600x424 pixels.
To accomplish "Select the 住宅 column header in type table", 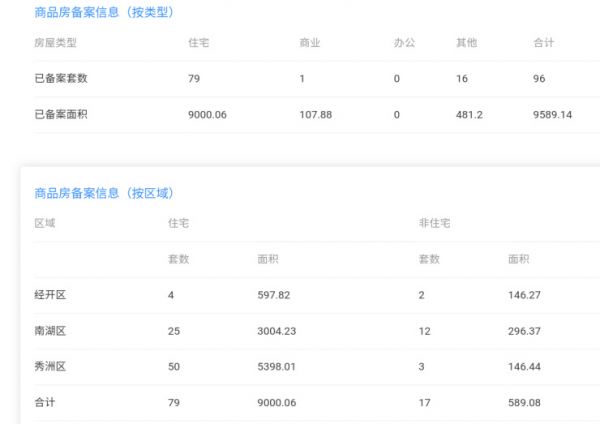I will coord(199,42).
